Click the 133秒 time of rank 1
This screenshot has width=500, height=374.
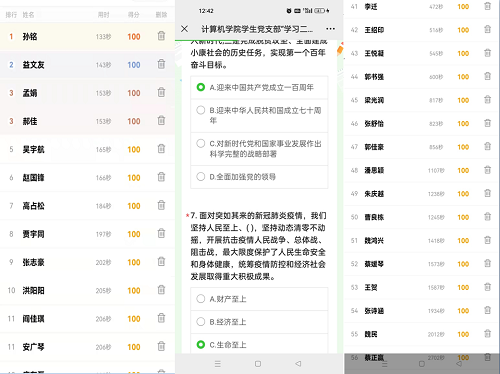point(103,37)
